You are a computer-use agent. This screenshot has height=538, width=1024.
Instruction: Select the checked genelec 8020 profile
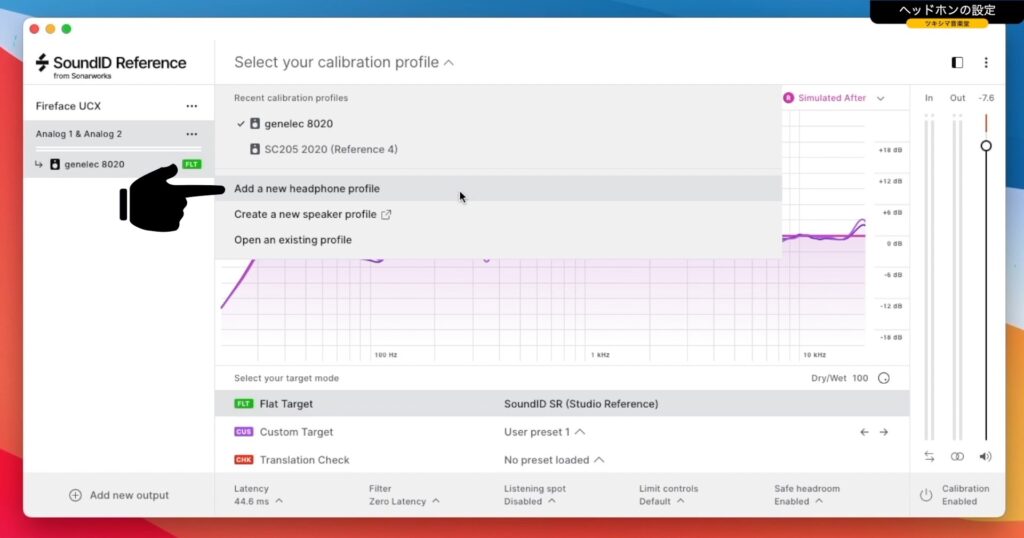pos(498,123)
